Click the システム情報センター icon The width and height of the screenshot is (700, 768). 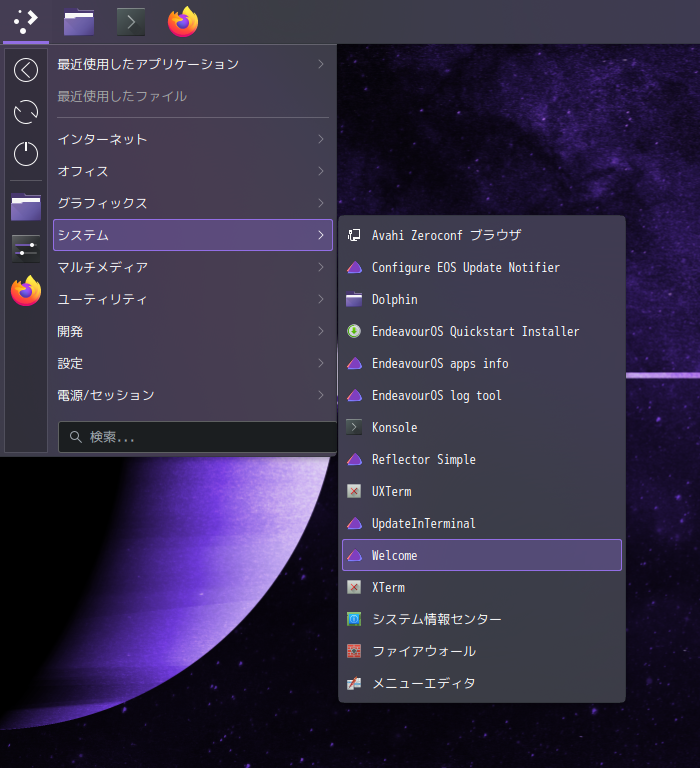pos(354,619)
